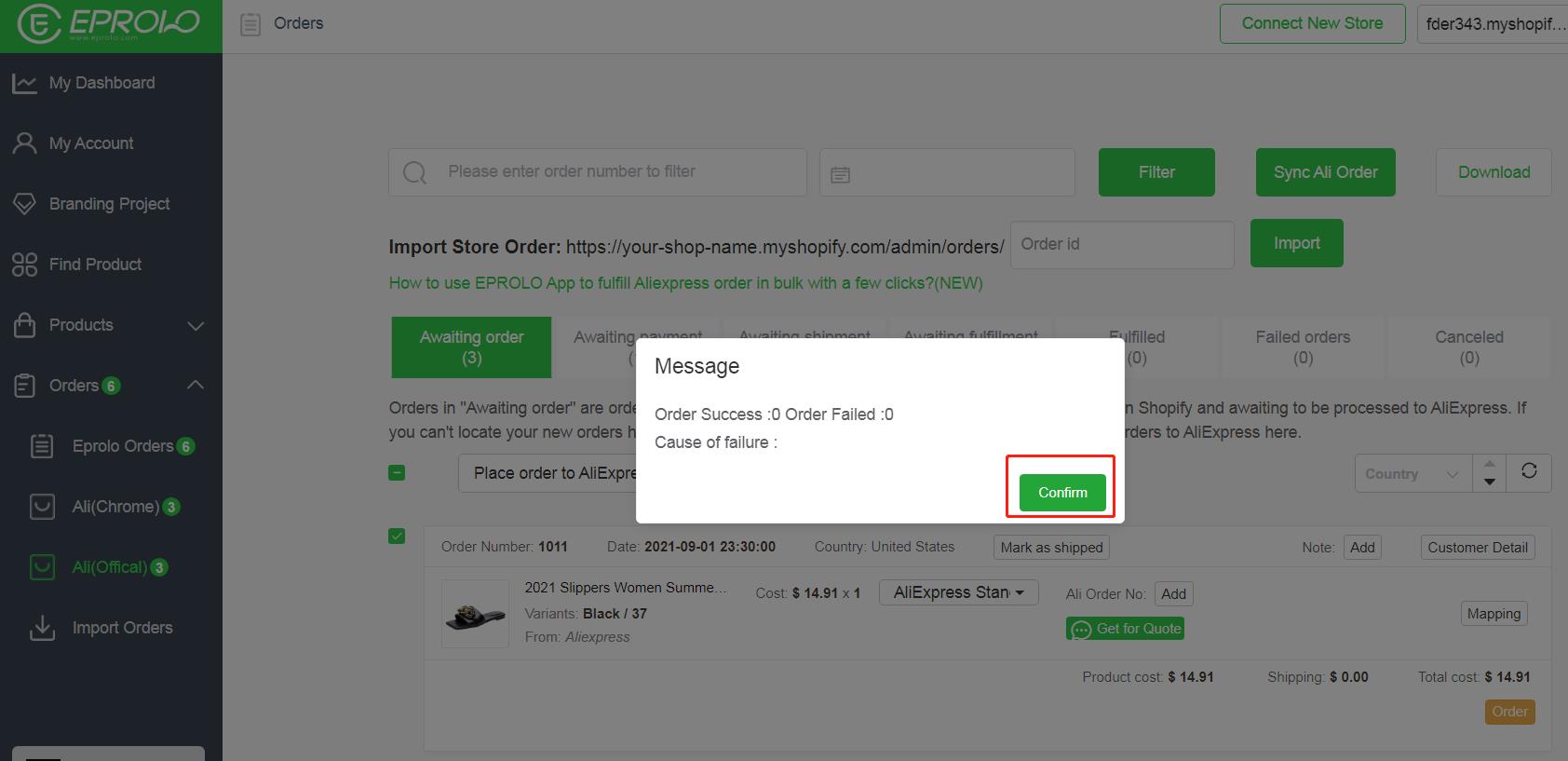Switch to Failed orders tab
Viewport: 1568px width, 761px height.
1303,347
